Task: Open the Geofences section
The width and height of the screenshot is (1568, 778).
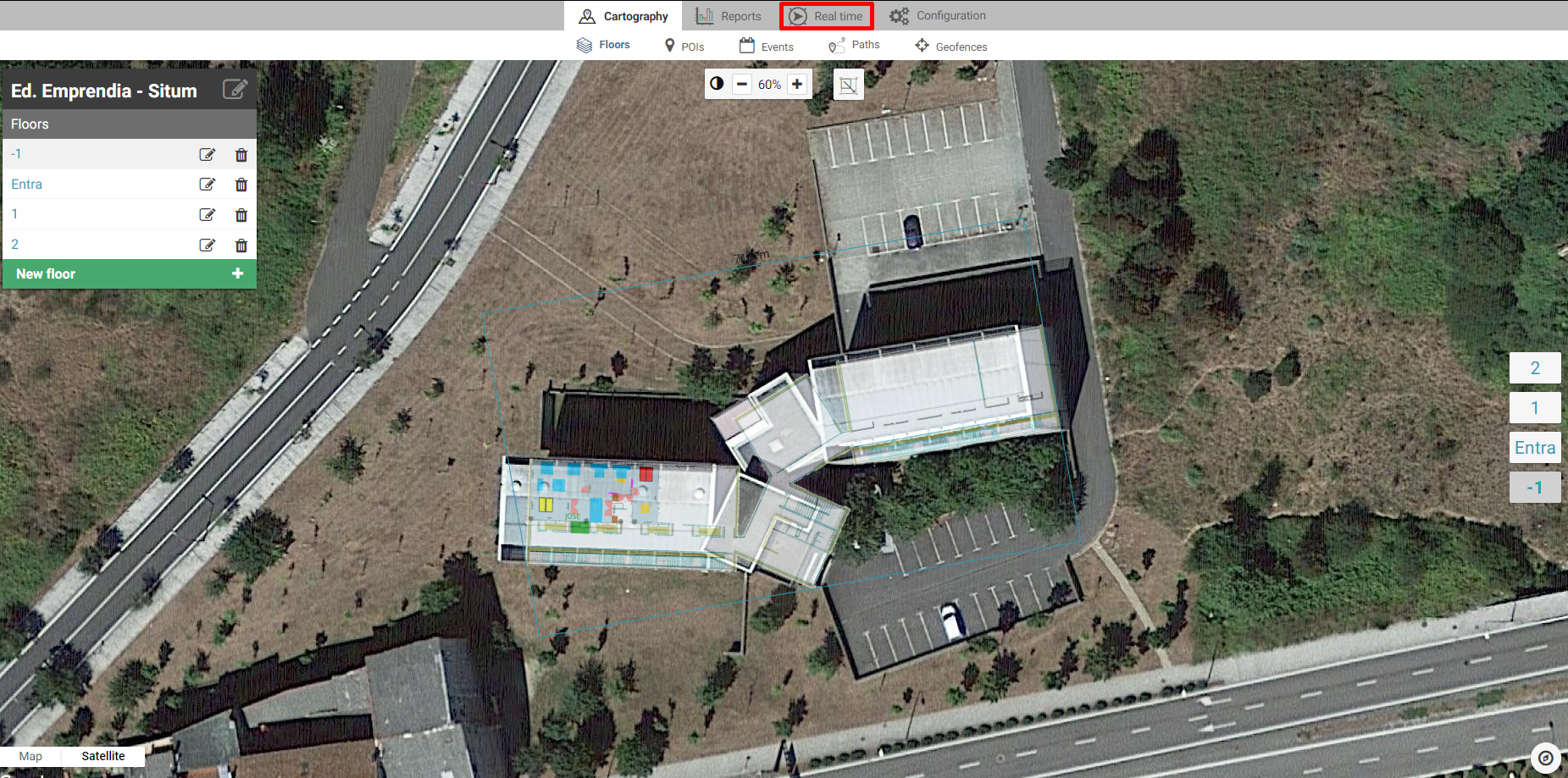Action: tap(951, 46)
